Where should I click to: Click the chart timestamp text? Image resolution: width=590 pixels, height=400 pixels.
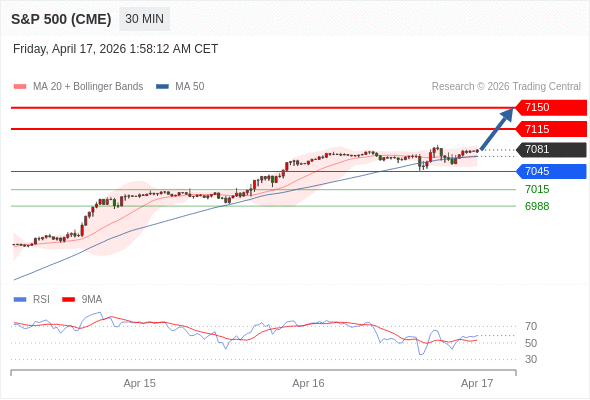tap(116, 49)
